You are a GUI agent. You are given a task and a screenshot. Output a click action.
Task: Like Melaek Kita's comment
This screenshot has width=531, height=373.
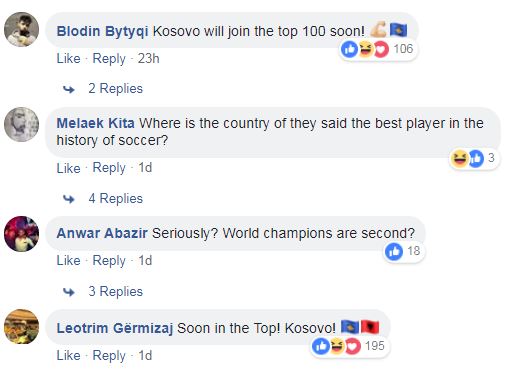(68, 168)
